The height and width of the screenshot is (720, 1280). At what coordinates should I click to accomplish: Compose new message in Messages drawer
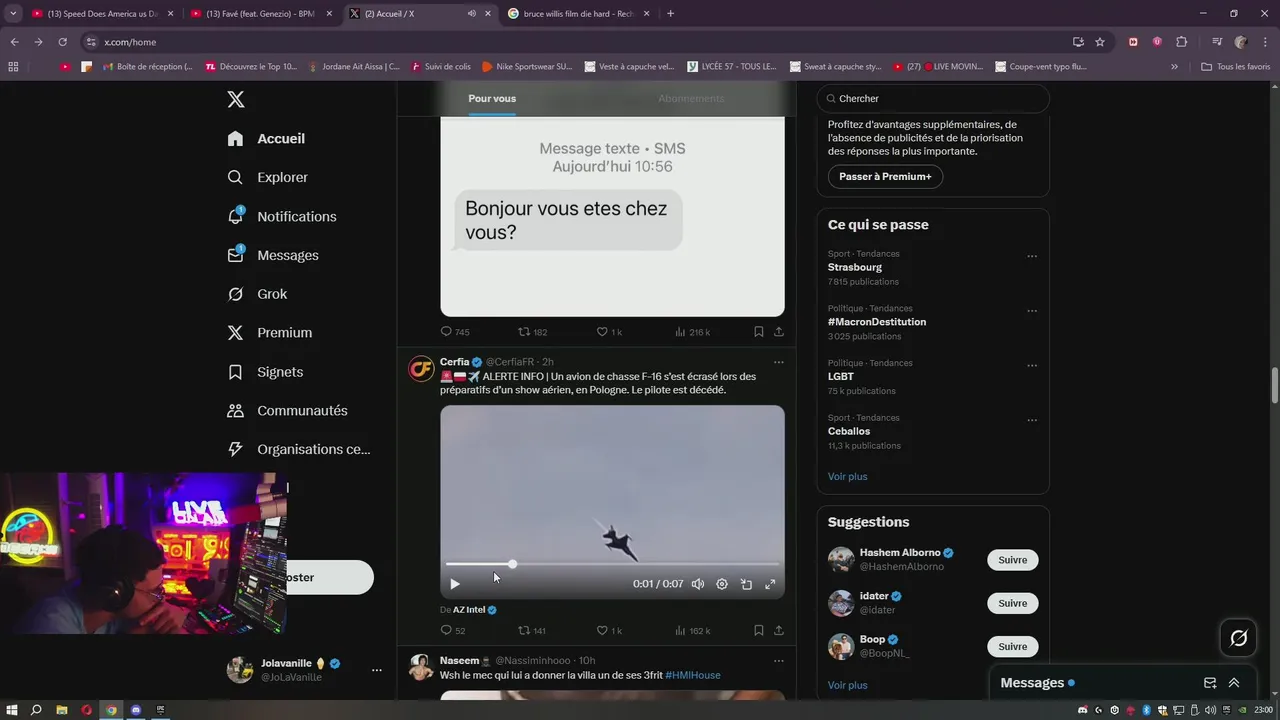coord(1210,683)
